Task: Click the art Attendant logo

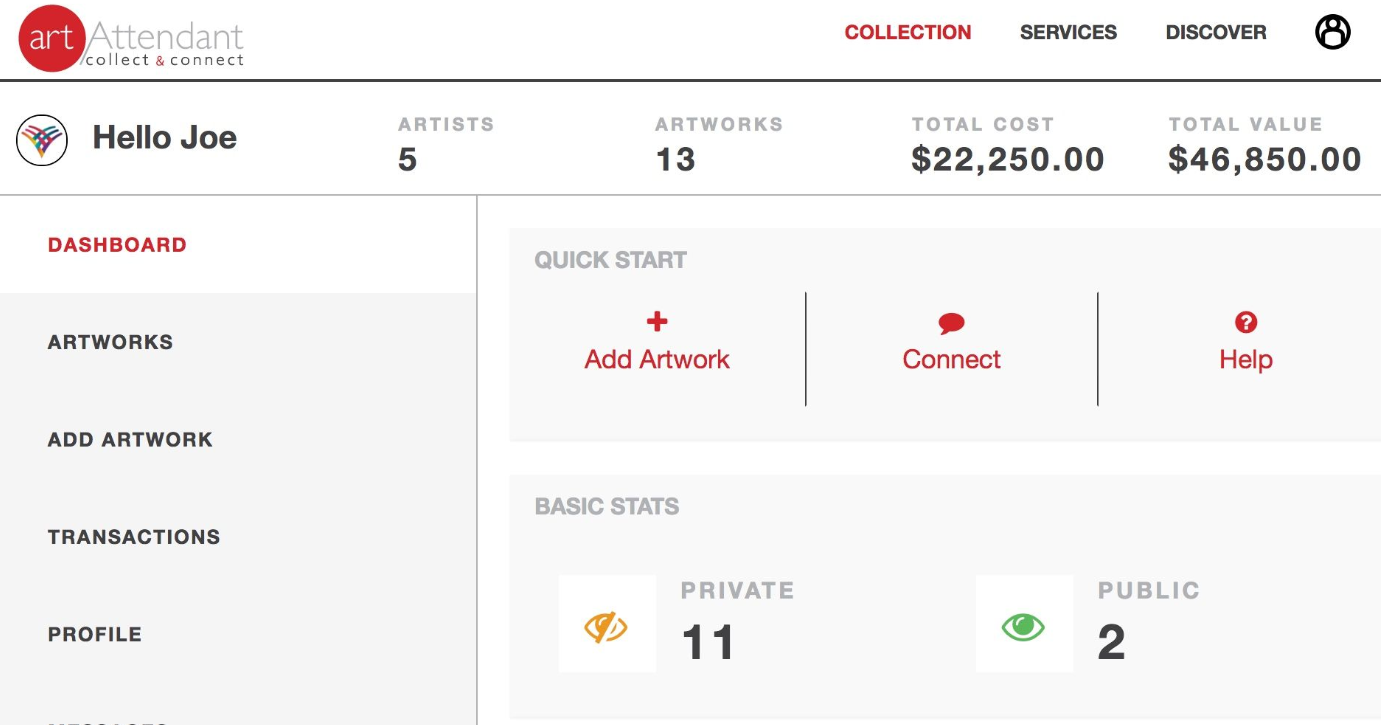Action: (131, 40)
